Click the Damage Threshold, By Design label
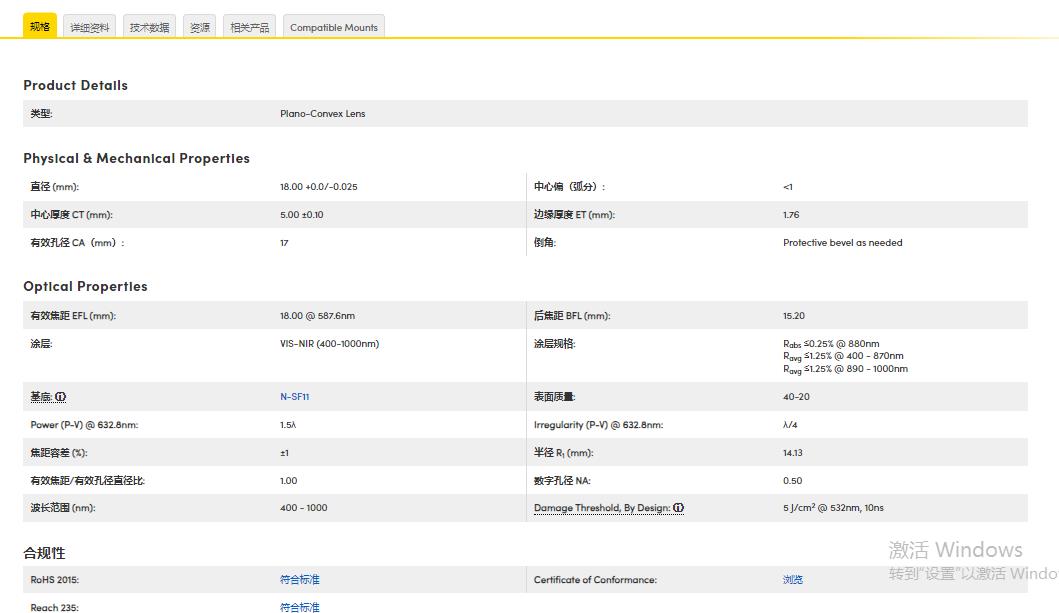The image size is (1059, 613). pos(601,508)
